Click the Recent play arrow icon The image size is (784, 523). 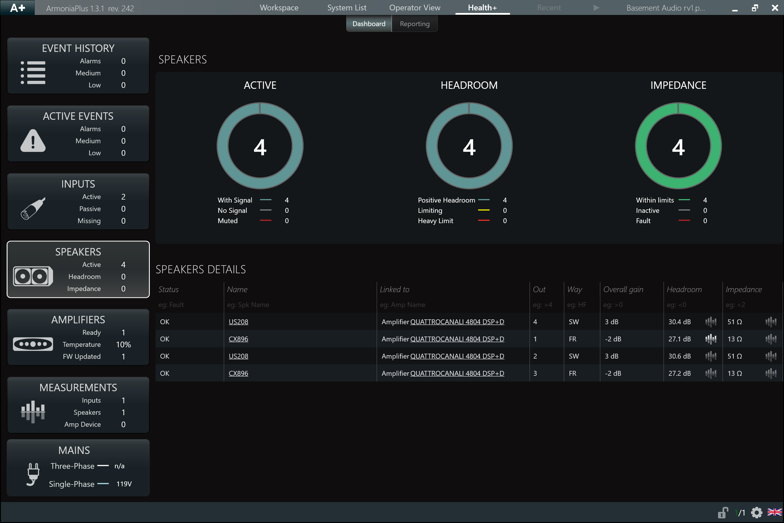pyautogui.click(x=596, y=8)
